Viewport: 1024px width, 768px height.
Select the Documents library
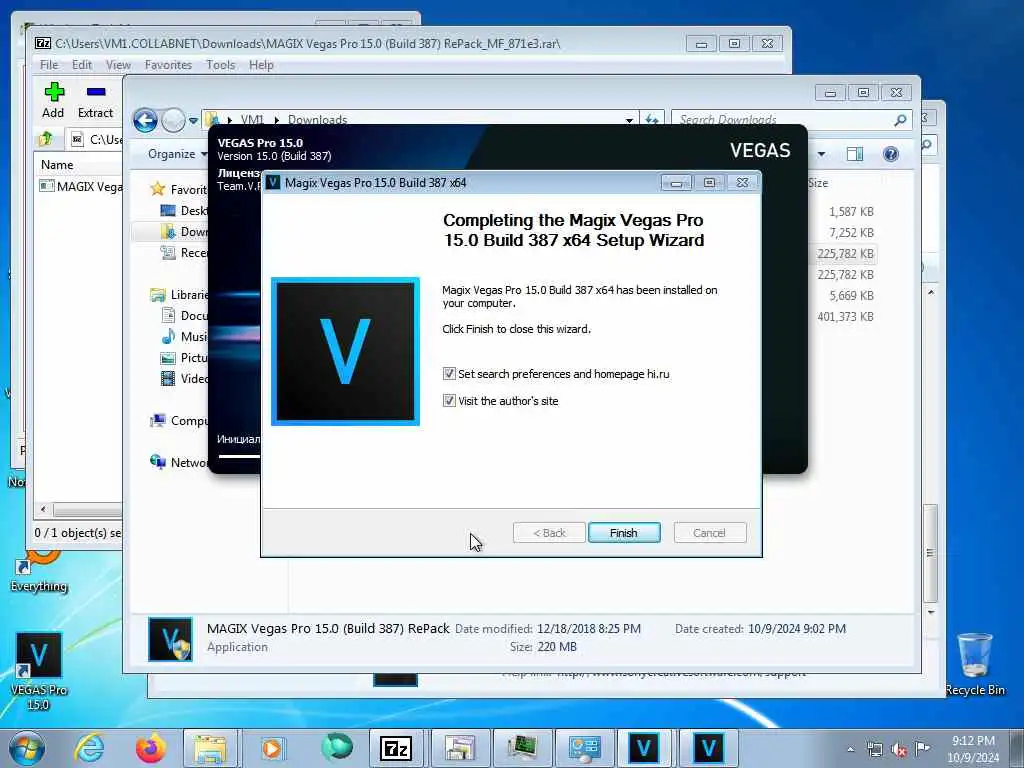tap(184, 315)
